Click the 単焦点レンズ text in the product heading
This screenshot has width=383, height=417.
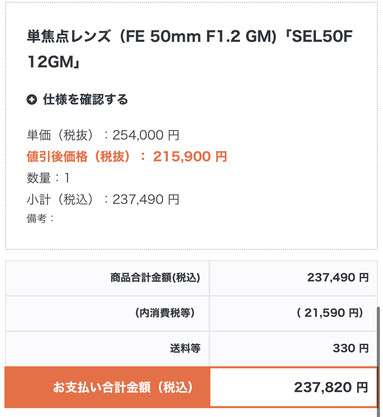coord(69,36)
